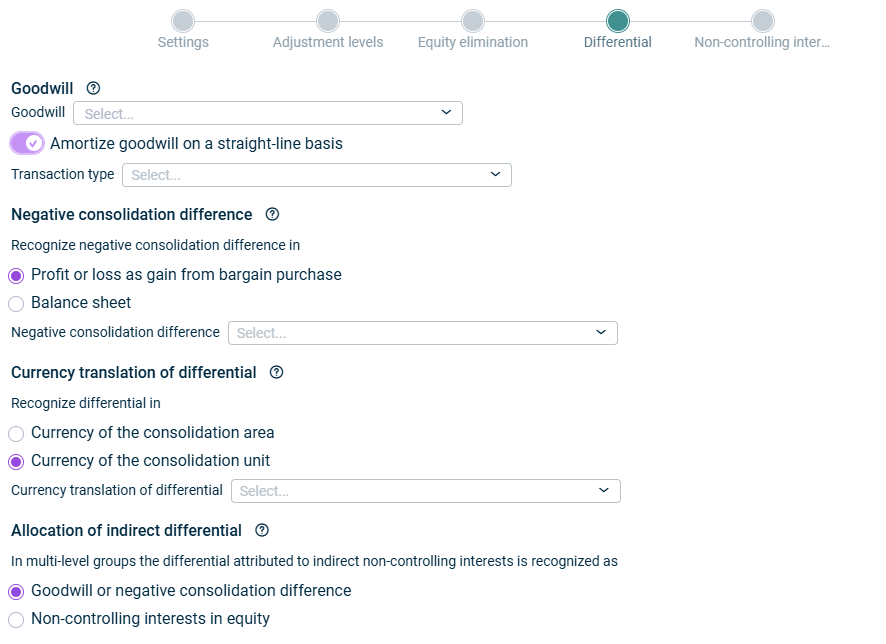Screen dimensions: 886x644
Task: Jump to the Adjustment levels step circle
Action: click(328, 21)
